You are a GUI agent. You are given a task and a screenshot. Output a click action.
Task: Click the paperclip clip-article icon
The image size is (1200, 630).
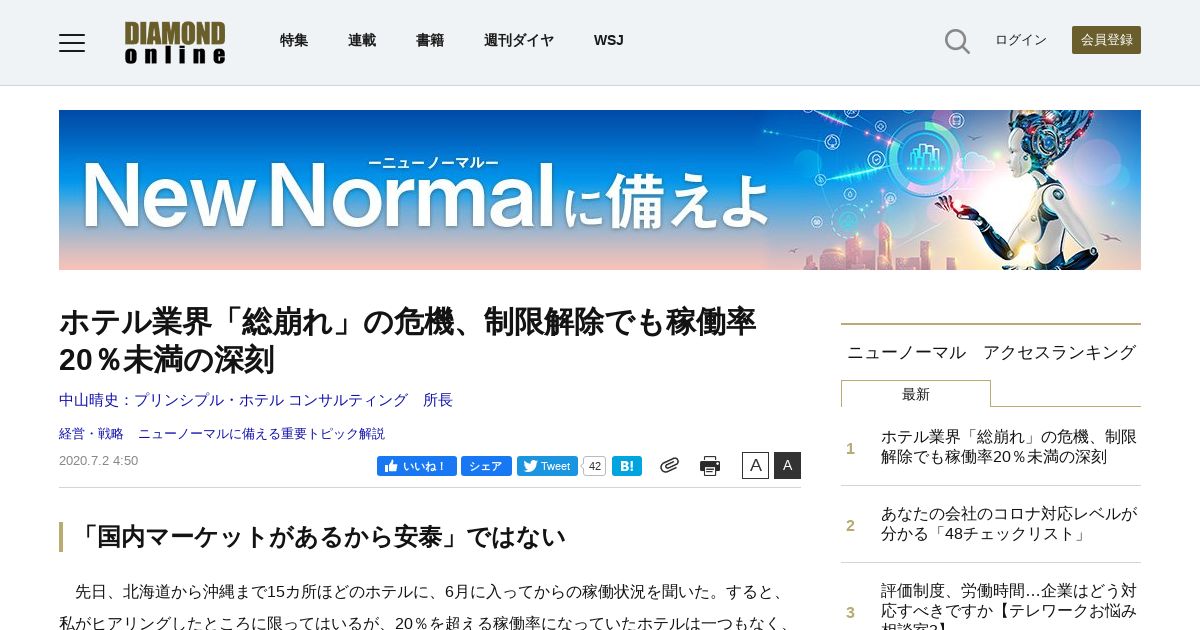(x=669, y=465)
